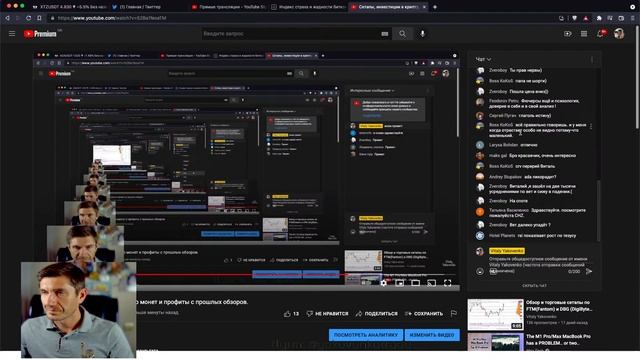Switch to the Twitter 'Главная' tab
Screen dimensions: 640x360
point(136,7)
